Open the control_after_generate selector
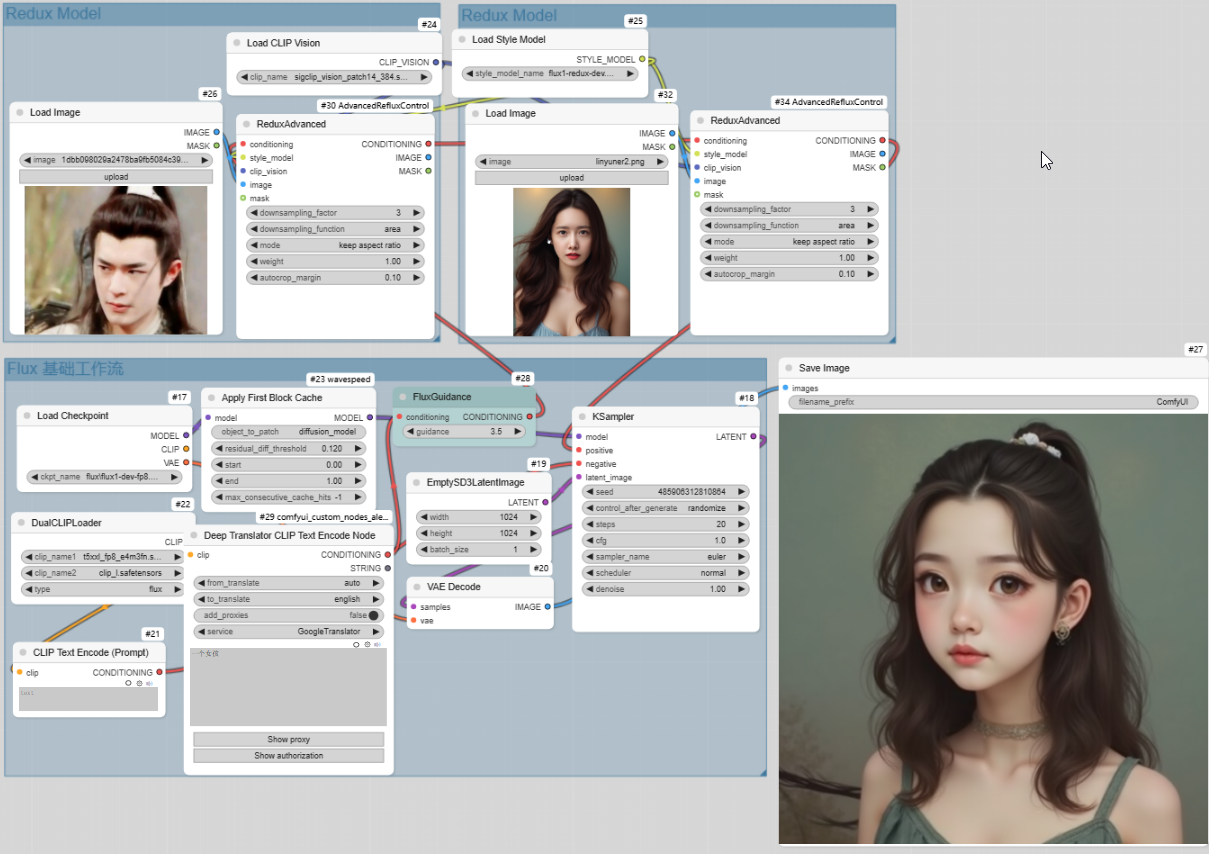1209x854 pixels. (x=665, y=508)
